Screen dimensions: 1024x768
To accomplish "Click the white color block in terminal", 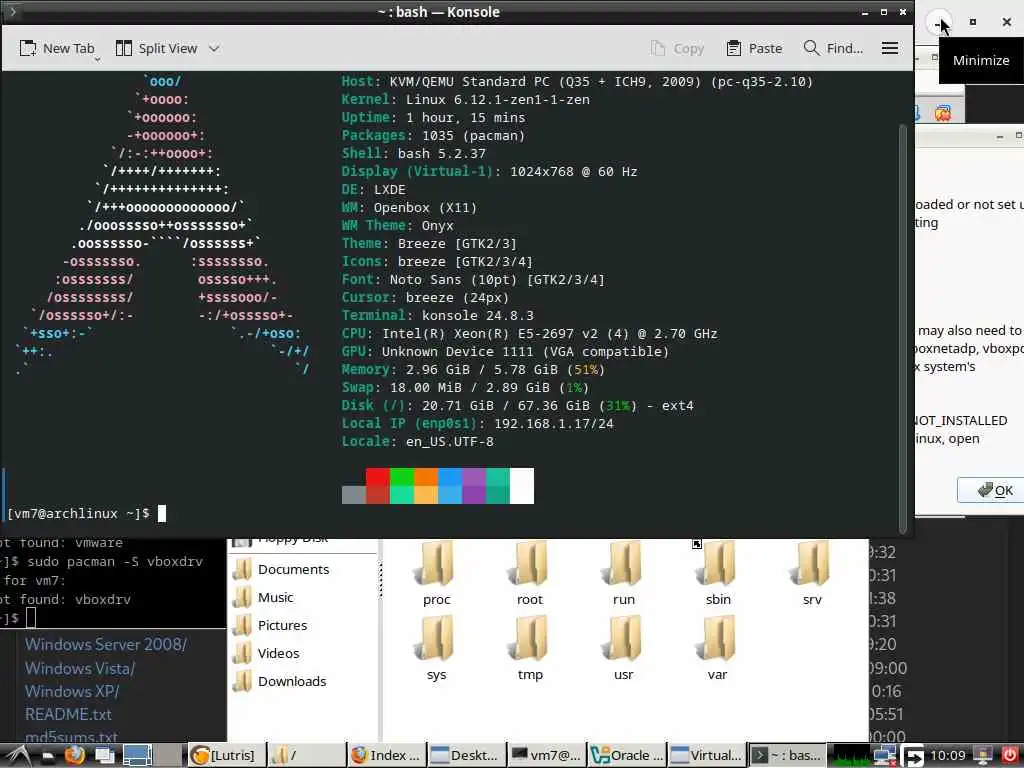I will coord(522,486).
